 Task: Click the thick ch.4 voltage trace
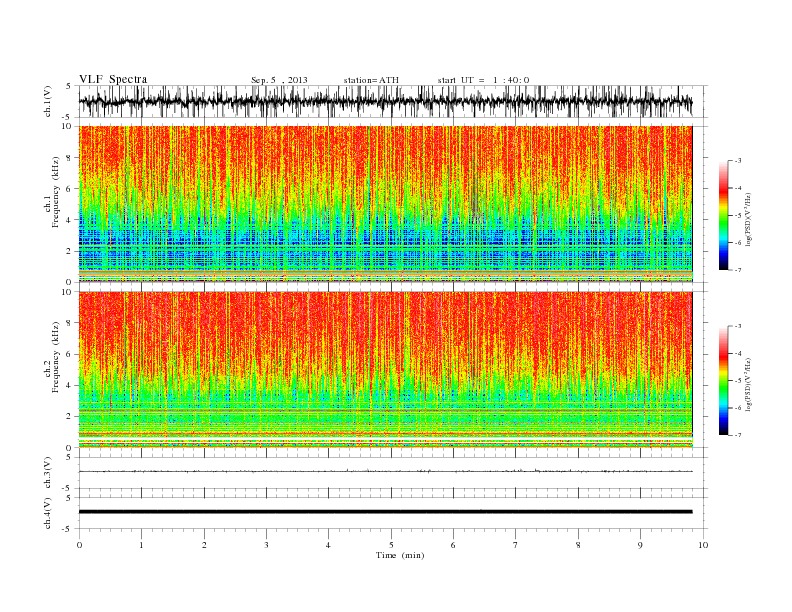[386, 512]
